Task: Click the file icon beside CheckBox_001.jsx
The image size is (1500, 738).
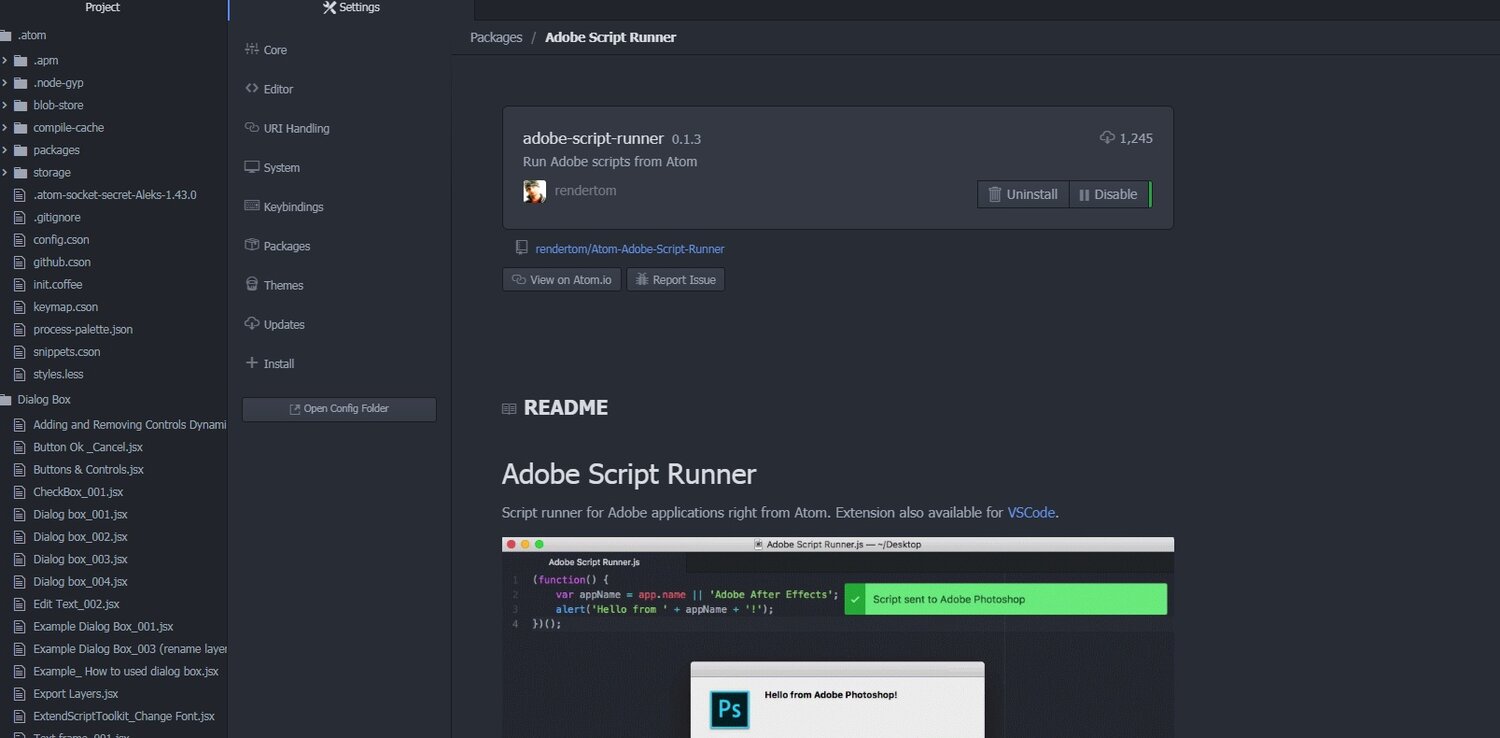Action: pos(19,492)
